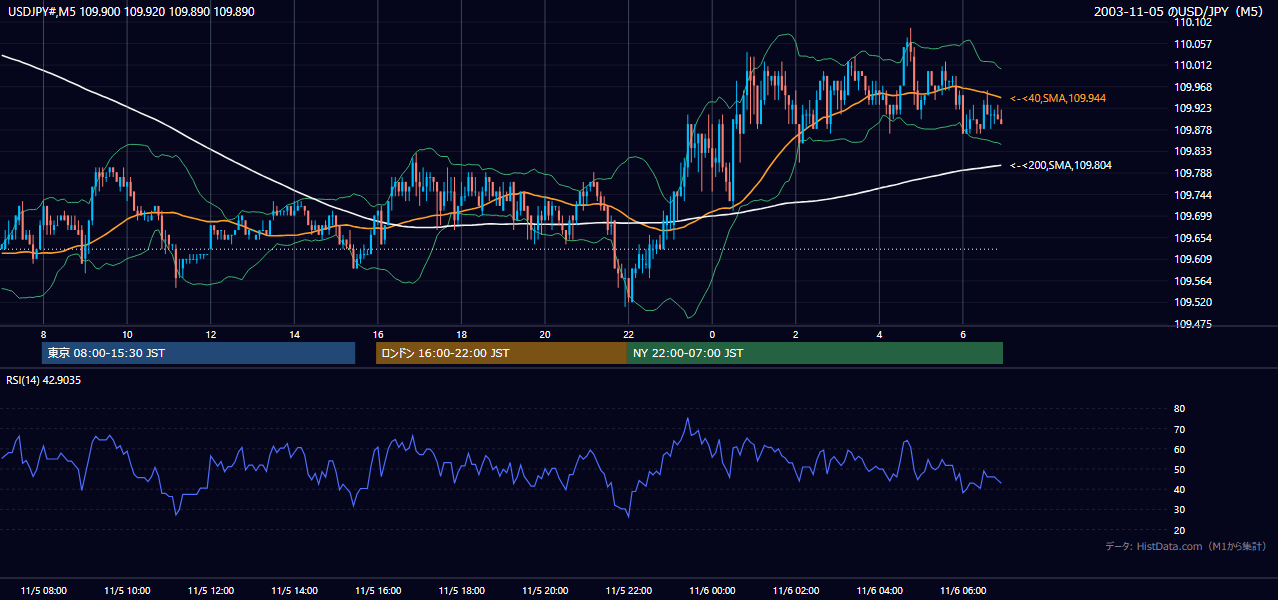Click the RSI 80 level label
The width and height of the screenshot is (1278, 600).
(1179, 409)
